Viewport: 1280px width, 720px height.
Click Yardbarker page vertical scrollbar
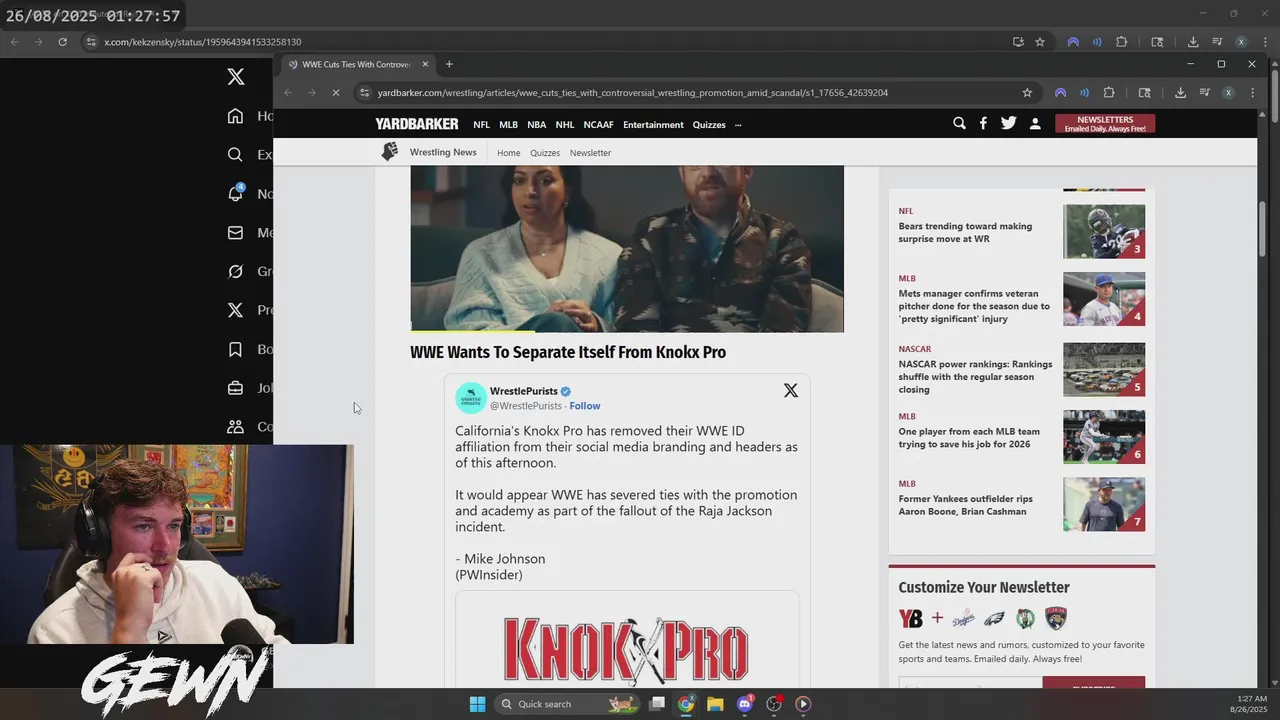(1262, 230)
